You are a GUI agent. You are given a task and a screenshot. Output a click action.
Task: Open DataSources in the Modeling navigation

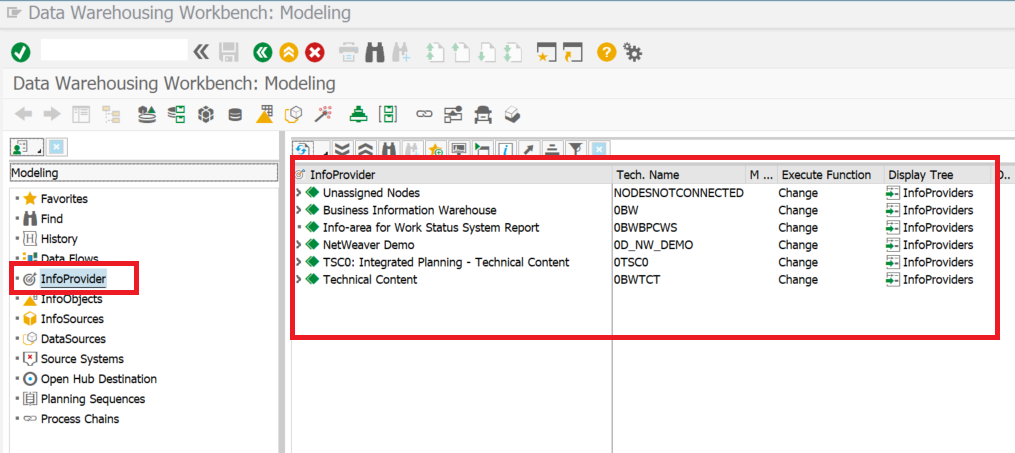click(x=72, y=339)
